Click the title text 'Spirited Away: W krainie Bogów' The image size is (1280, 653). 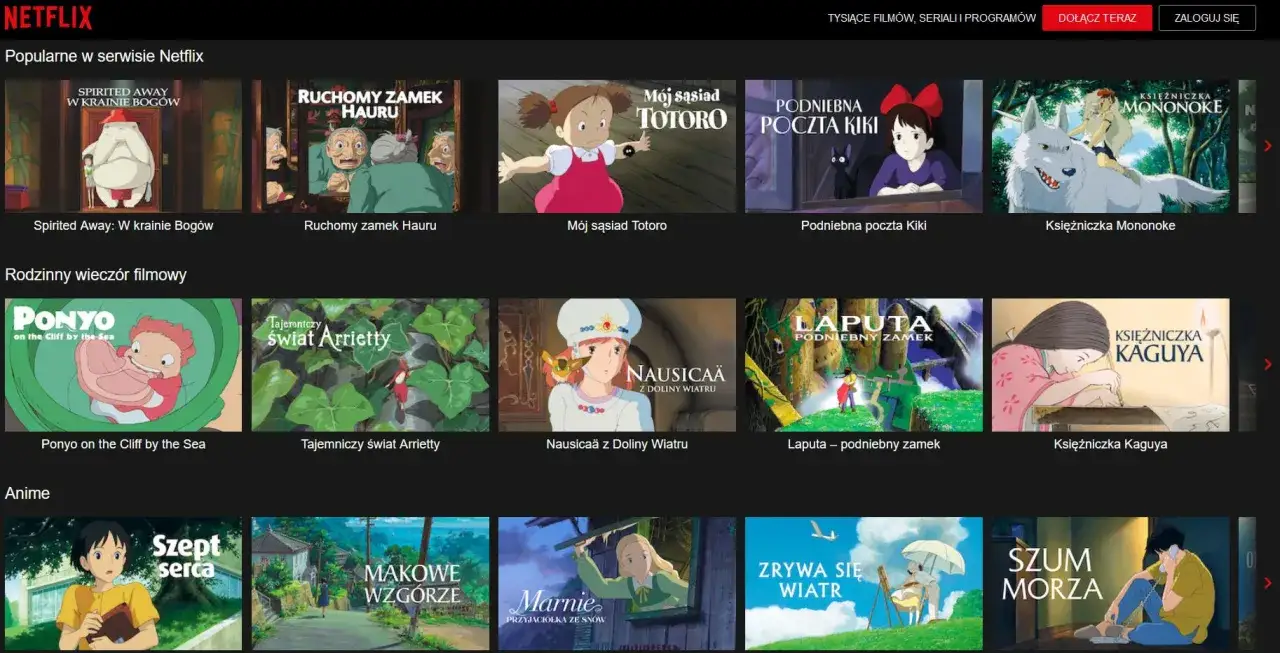123,226
